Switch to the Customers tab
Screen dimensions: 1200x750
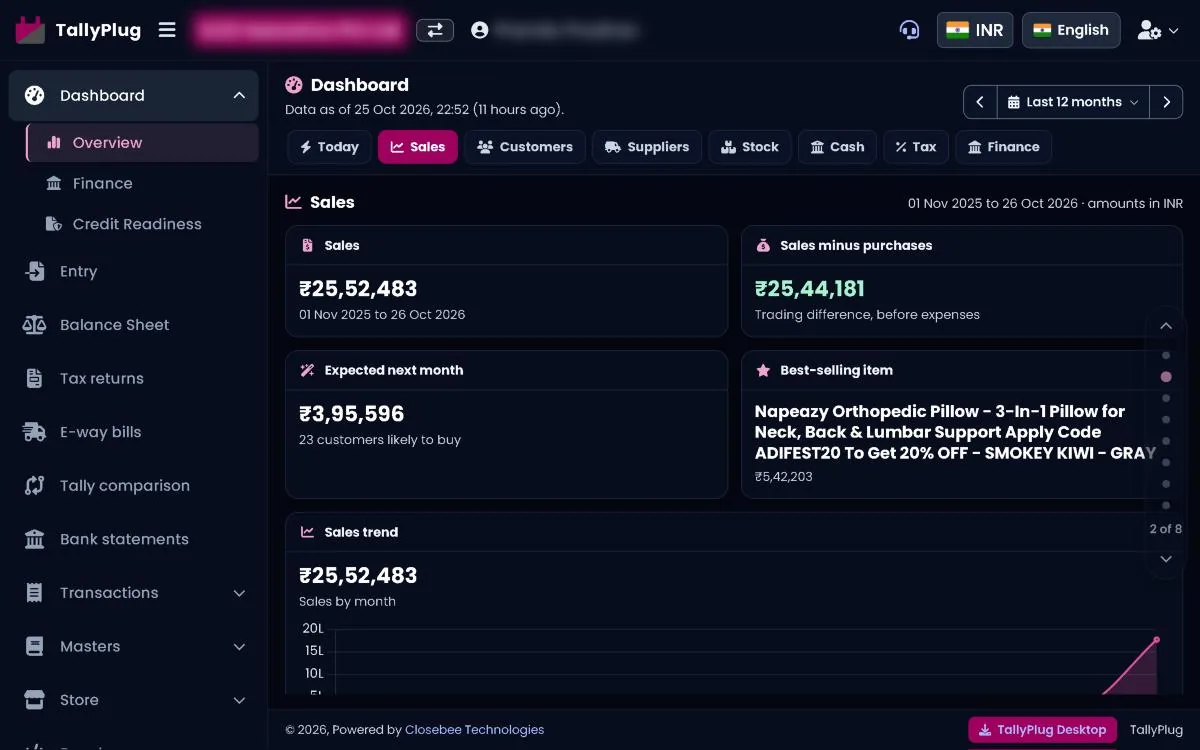click(x=525, y=147)
